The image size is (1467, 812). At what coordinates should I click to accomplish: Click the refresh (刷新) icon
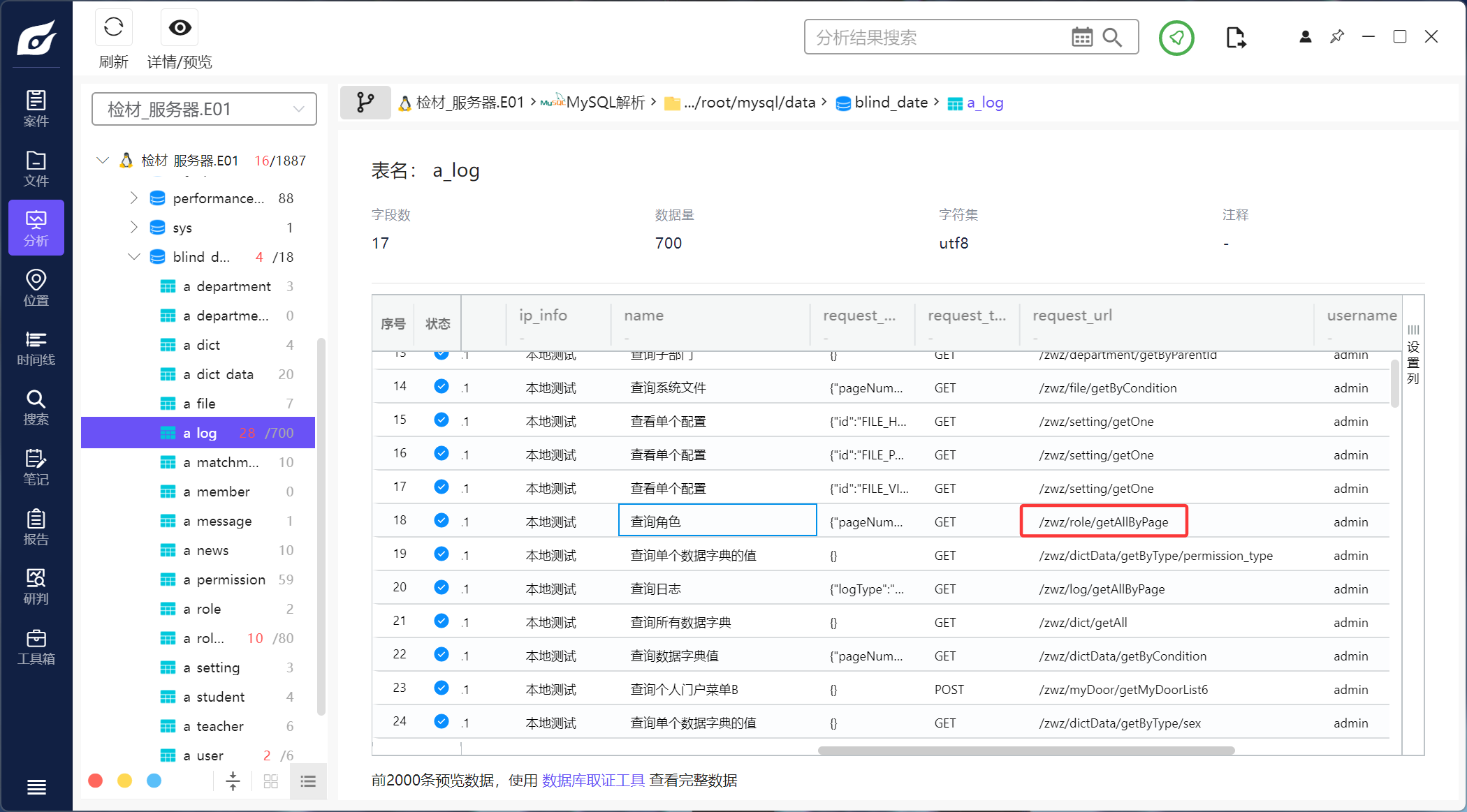pos(113,28)
